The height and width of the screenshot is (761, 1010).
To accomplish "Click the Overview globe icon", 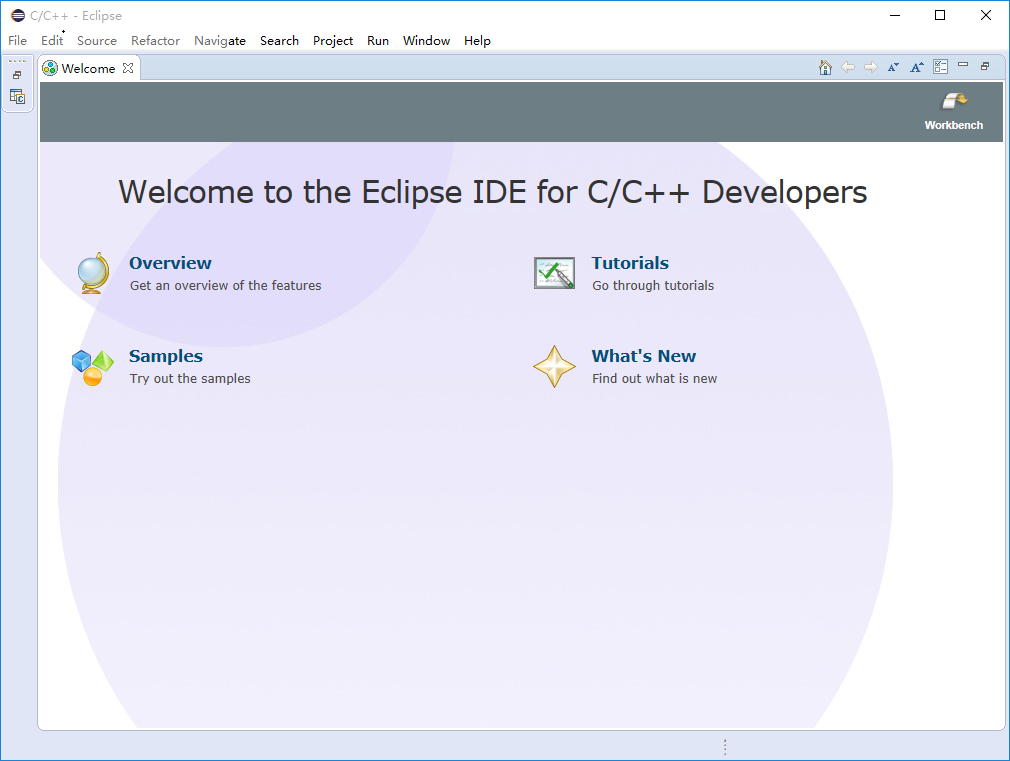I will click(x=92, y=273).
